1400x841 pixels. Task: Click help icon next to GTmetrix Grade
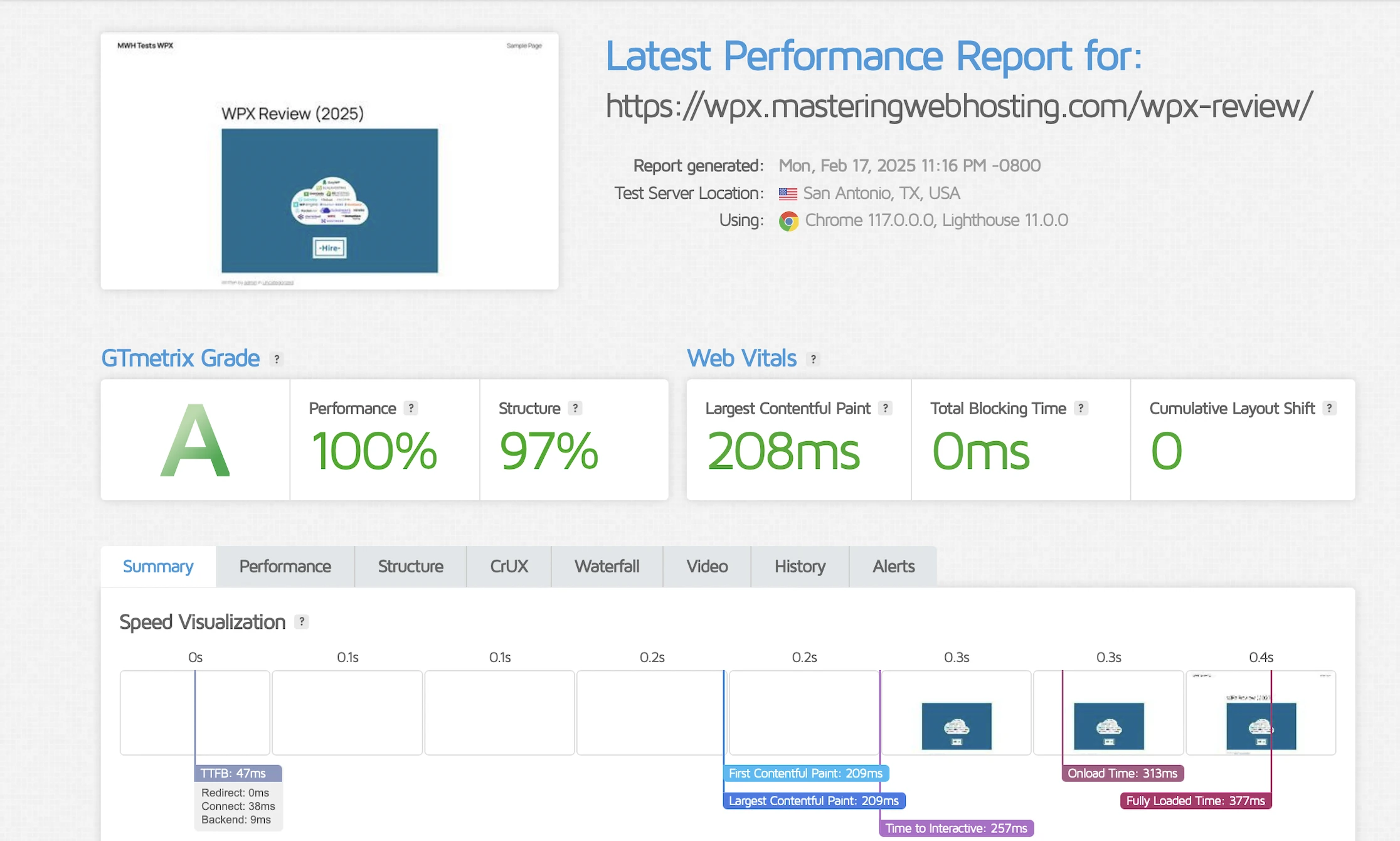coord(277,359)
